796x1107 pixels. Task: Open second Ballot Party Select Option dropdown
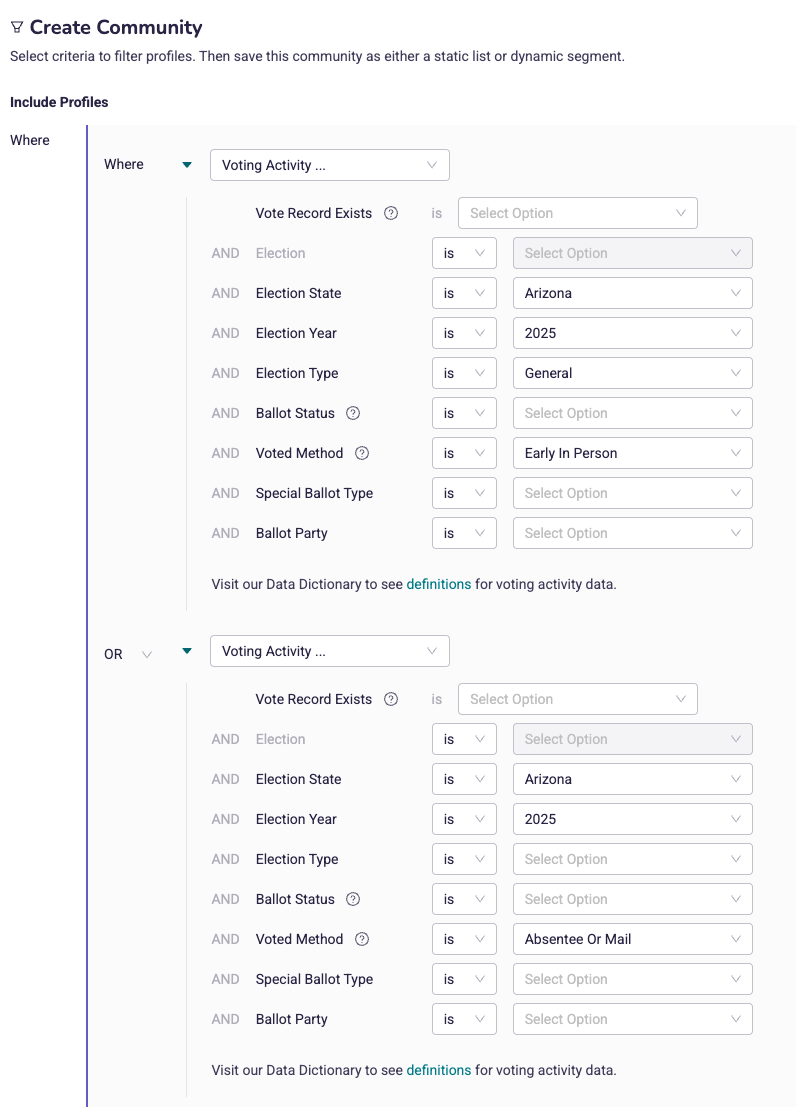[633, 1019]
